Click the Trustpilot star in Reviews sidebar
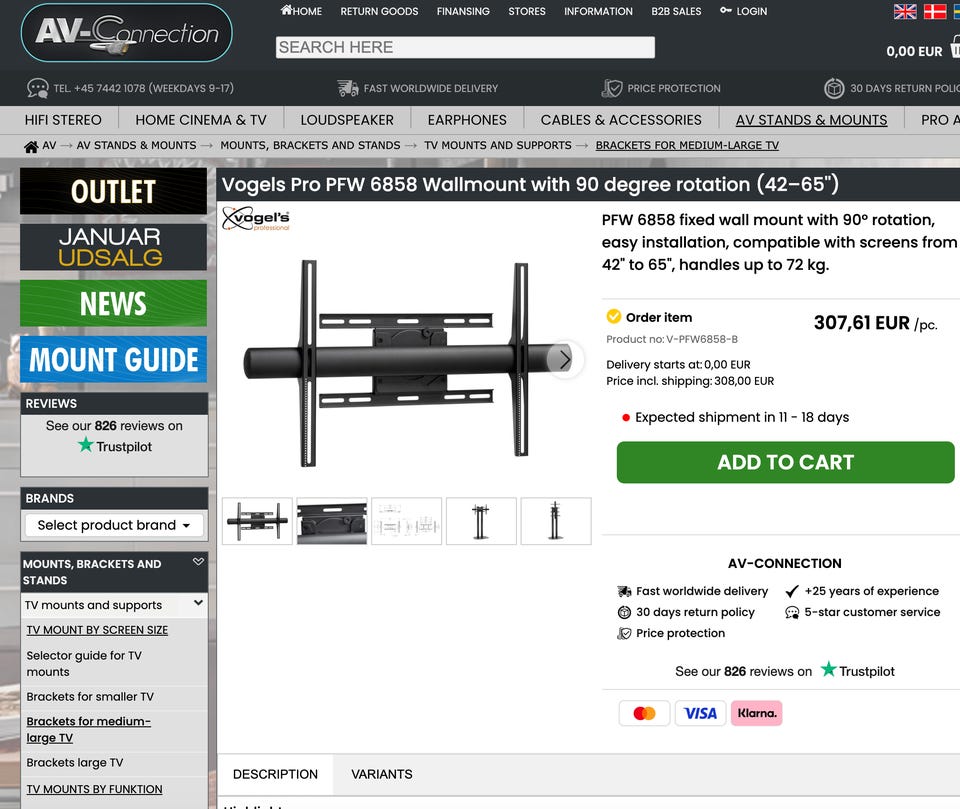The height and width of the screenshot is (809, 960). 86,445
